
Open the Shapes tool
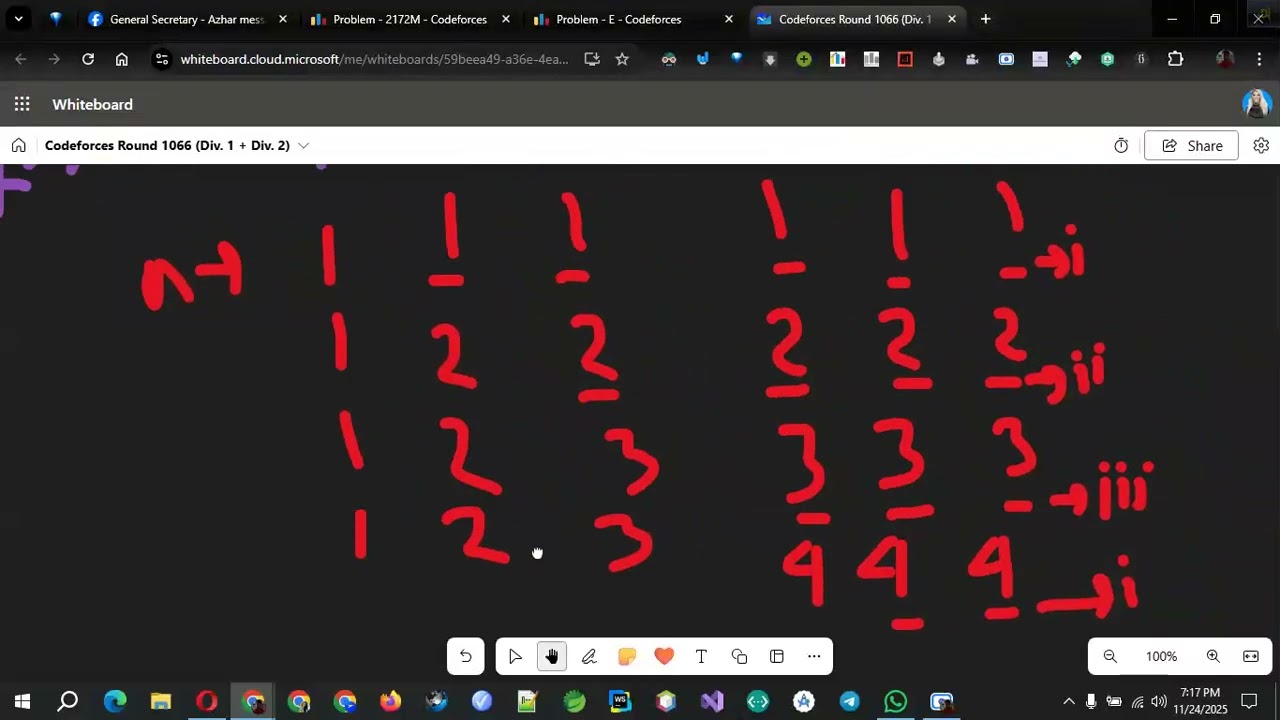point(739,657)
